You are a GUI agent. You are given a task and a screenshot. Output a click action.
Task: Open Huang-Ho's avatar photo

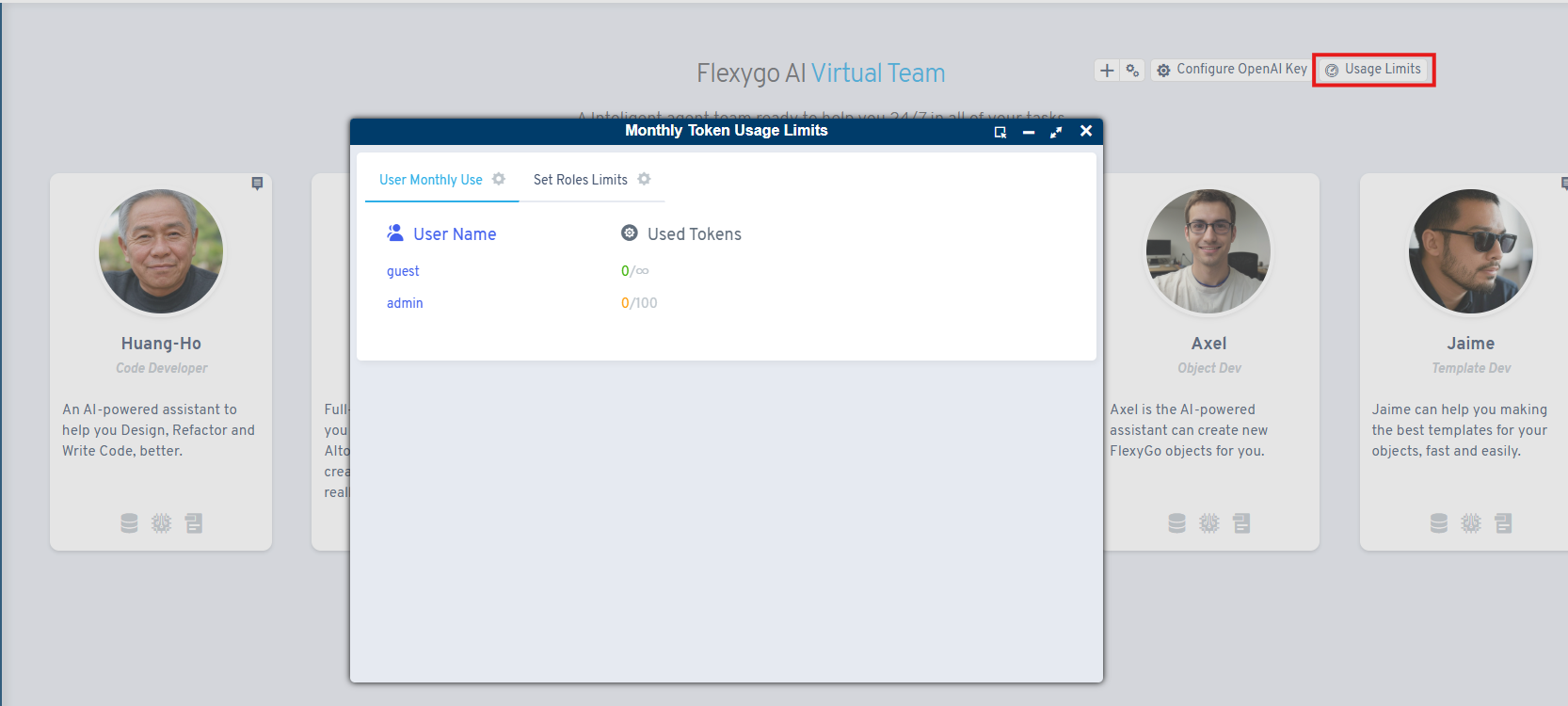[161, 251]
